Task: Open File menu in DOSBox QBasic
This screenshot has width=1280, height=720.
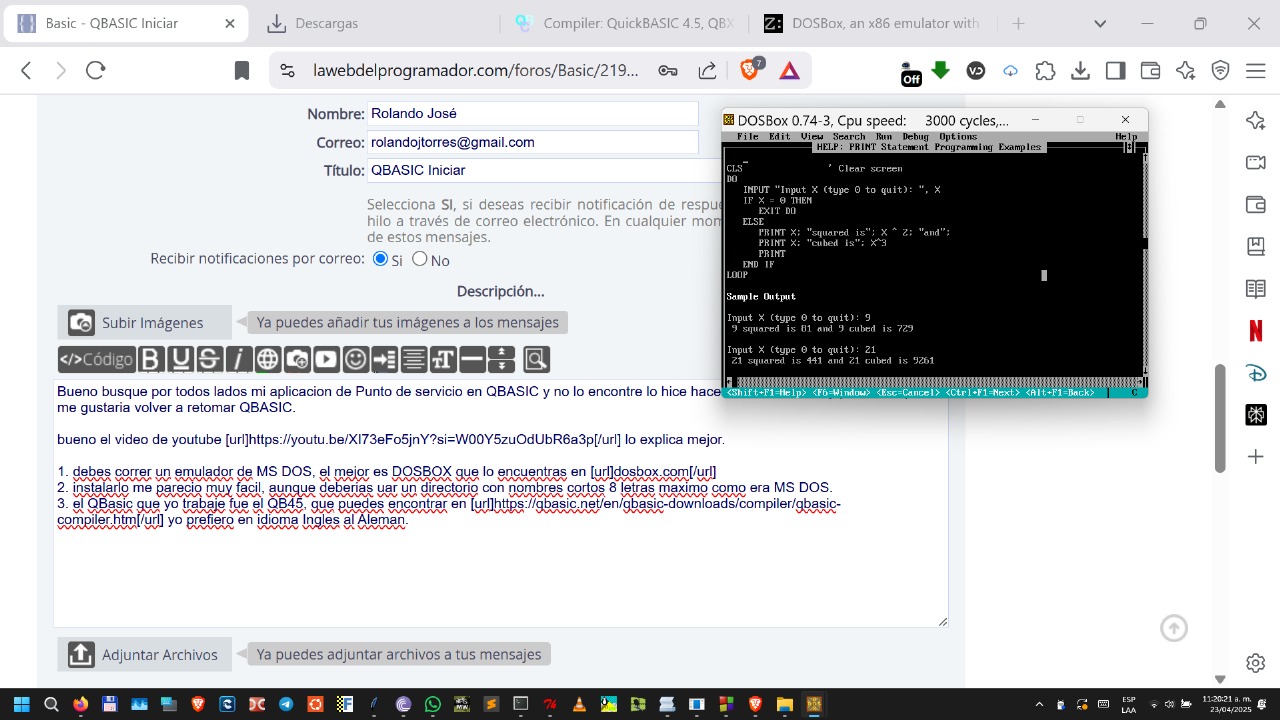Action: tap(747, 137)
